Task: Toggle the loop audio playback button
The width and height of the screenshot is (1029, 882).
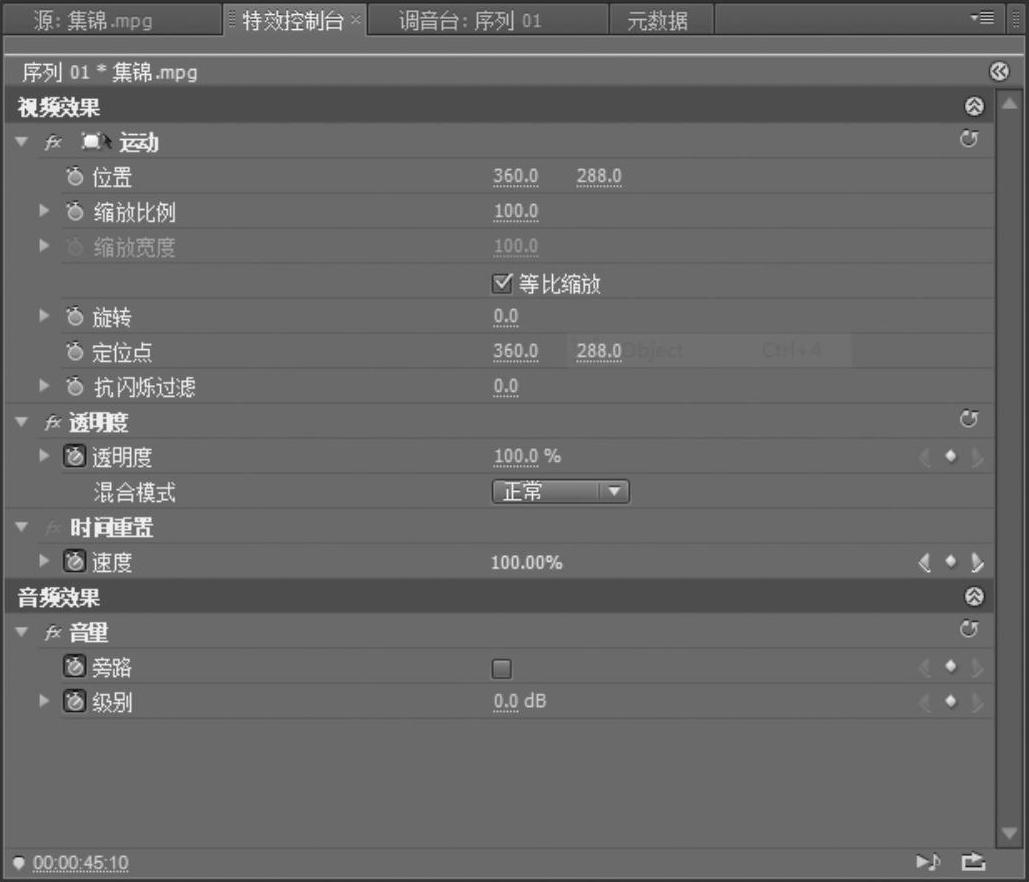Action: point(974,861)
